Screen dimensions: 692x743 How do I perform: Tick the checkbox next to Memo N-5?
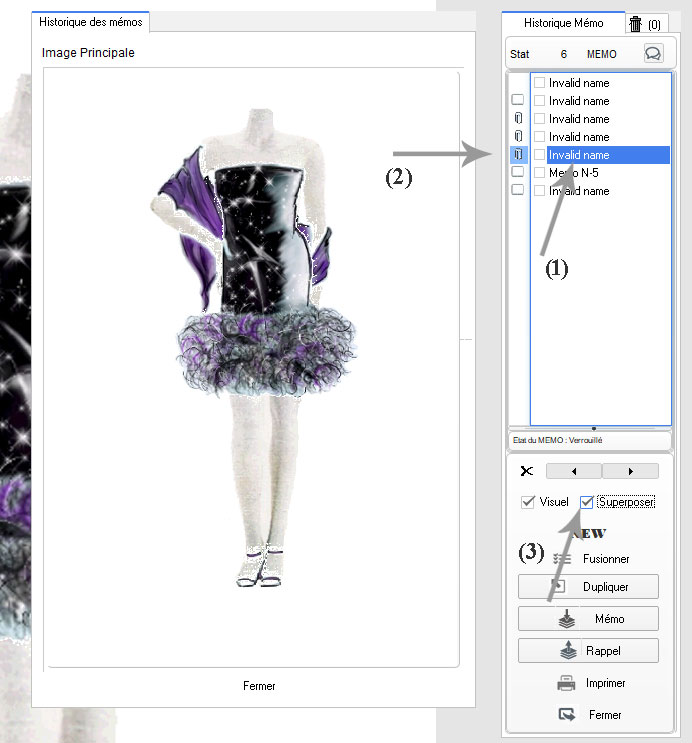point(540,173)
